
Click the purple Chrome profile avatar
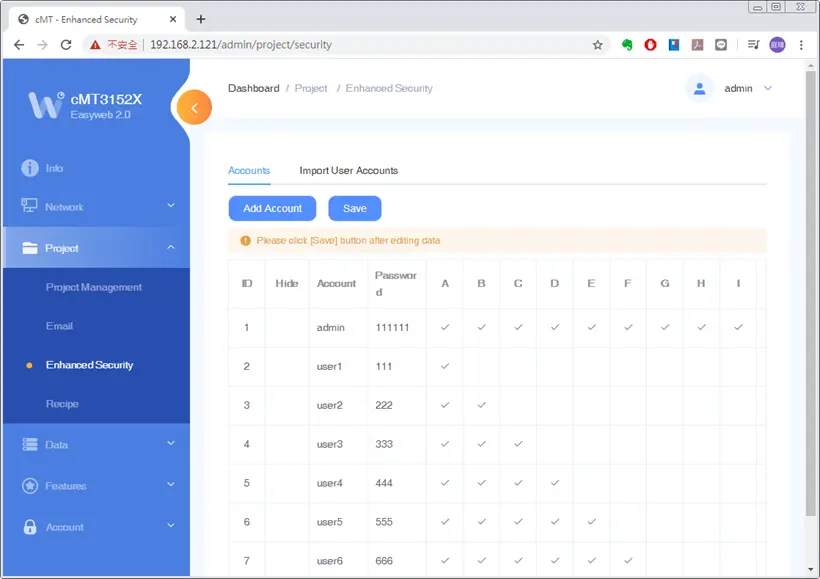coord(777,45)
